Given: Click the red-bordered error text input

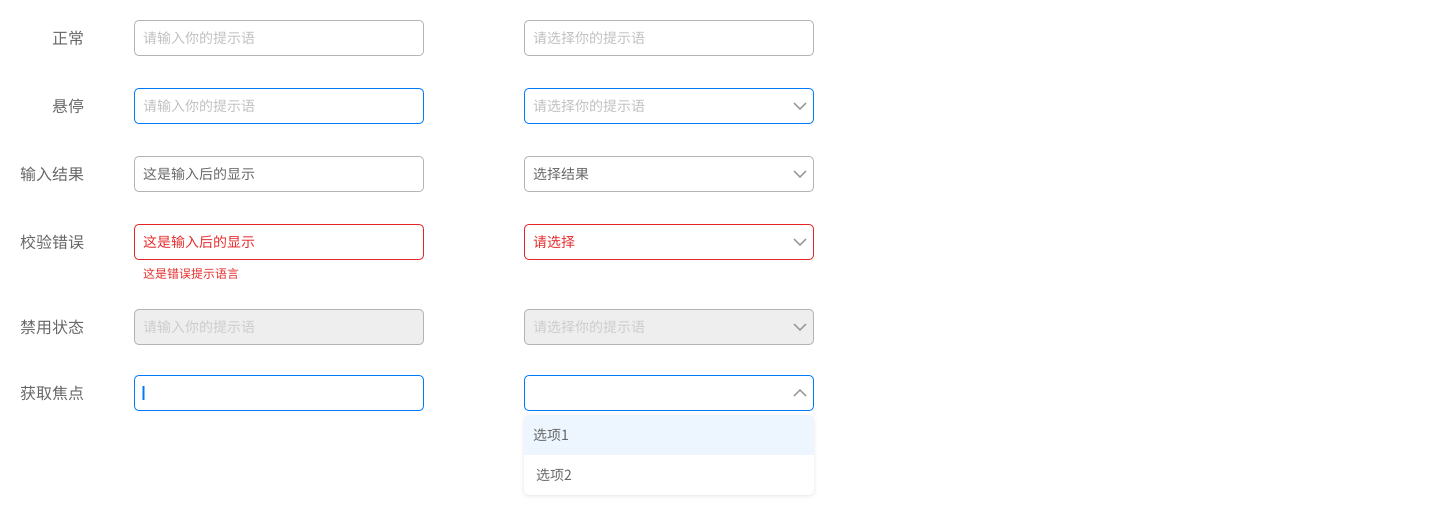Looking at the screenshot, I should [278, 242].
